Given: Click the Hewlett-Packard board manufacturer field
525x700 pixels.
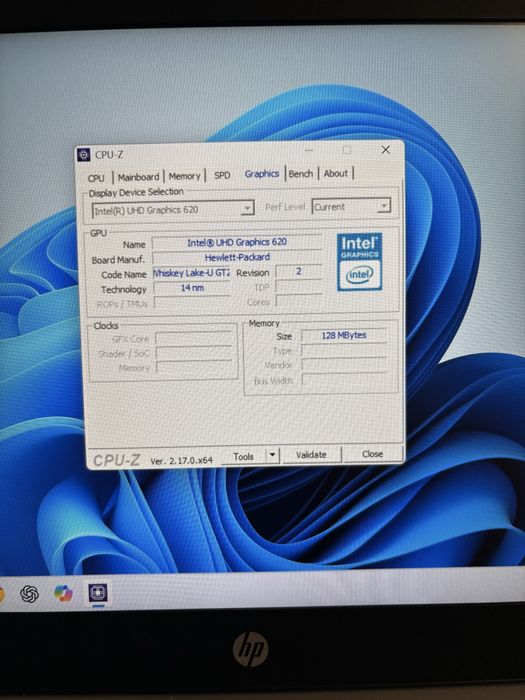Looking at the screenshot, I should (x=237, y=257).
